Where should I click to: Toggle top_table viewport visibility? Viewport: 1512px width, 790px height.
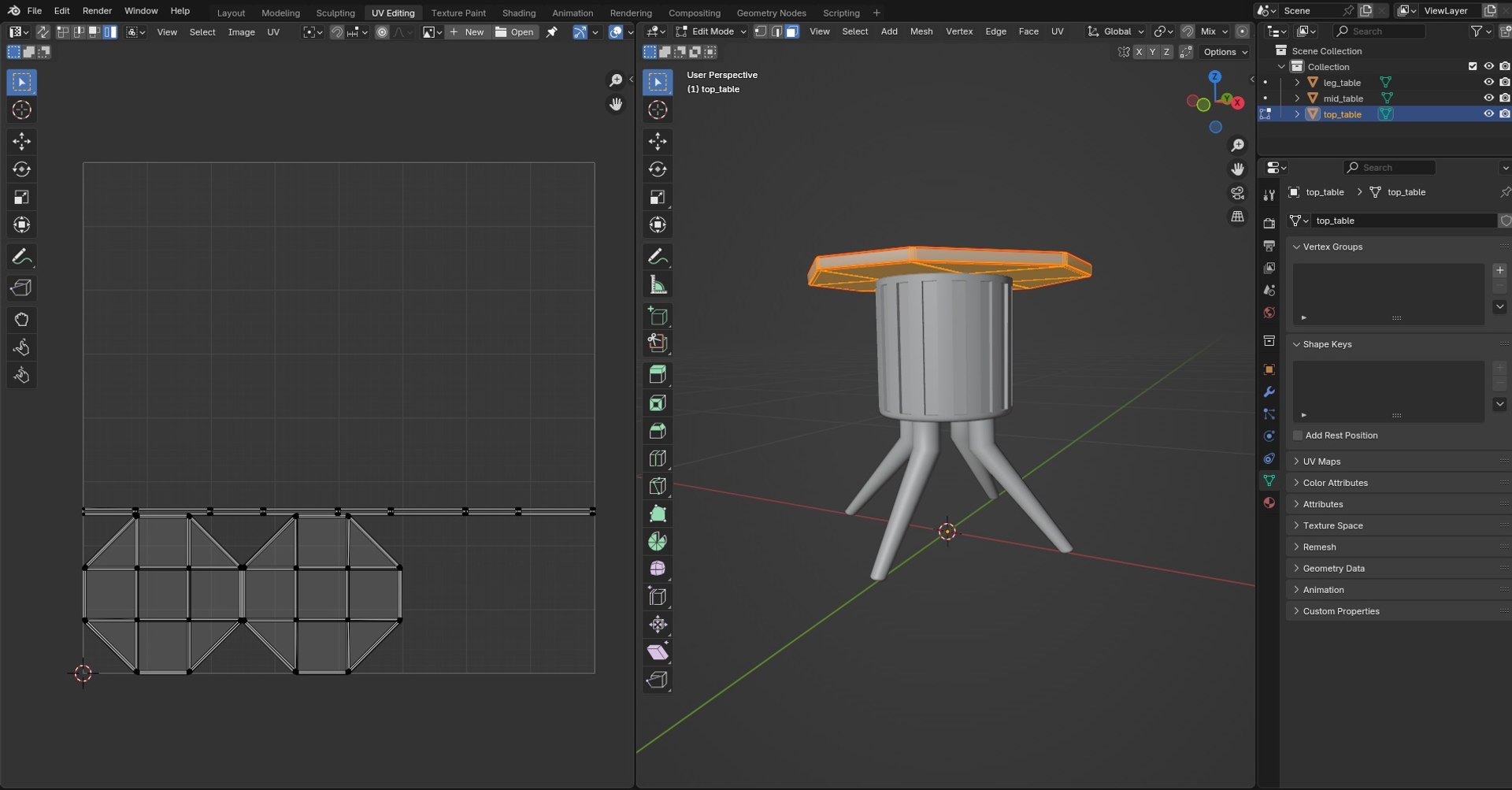click(1488, 114)
